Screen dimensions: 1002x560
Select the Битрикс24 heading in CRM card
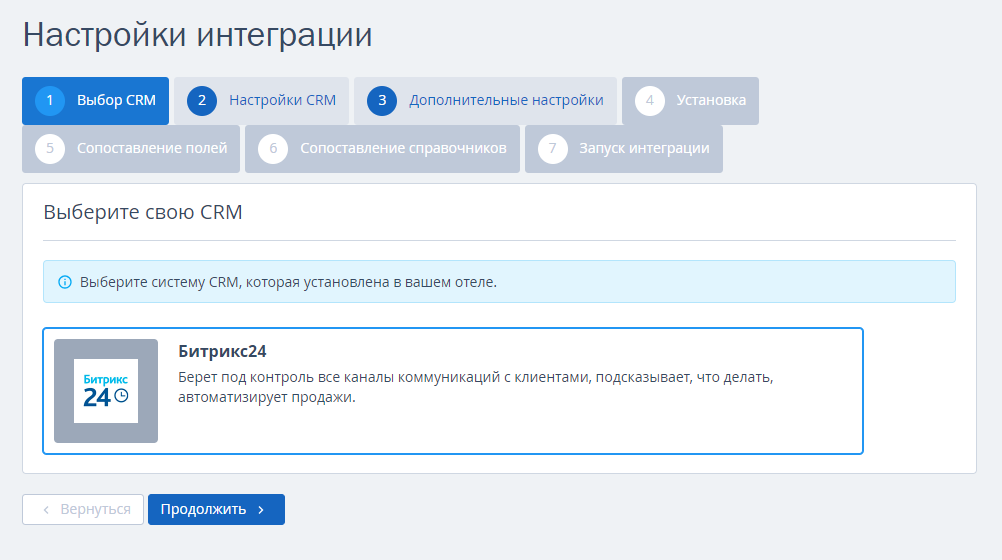222,351
